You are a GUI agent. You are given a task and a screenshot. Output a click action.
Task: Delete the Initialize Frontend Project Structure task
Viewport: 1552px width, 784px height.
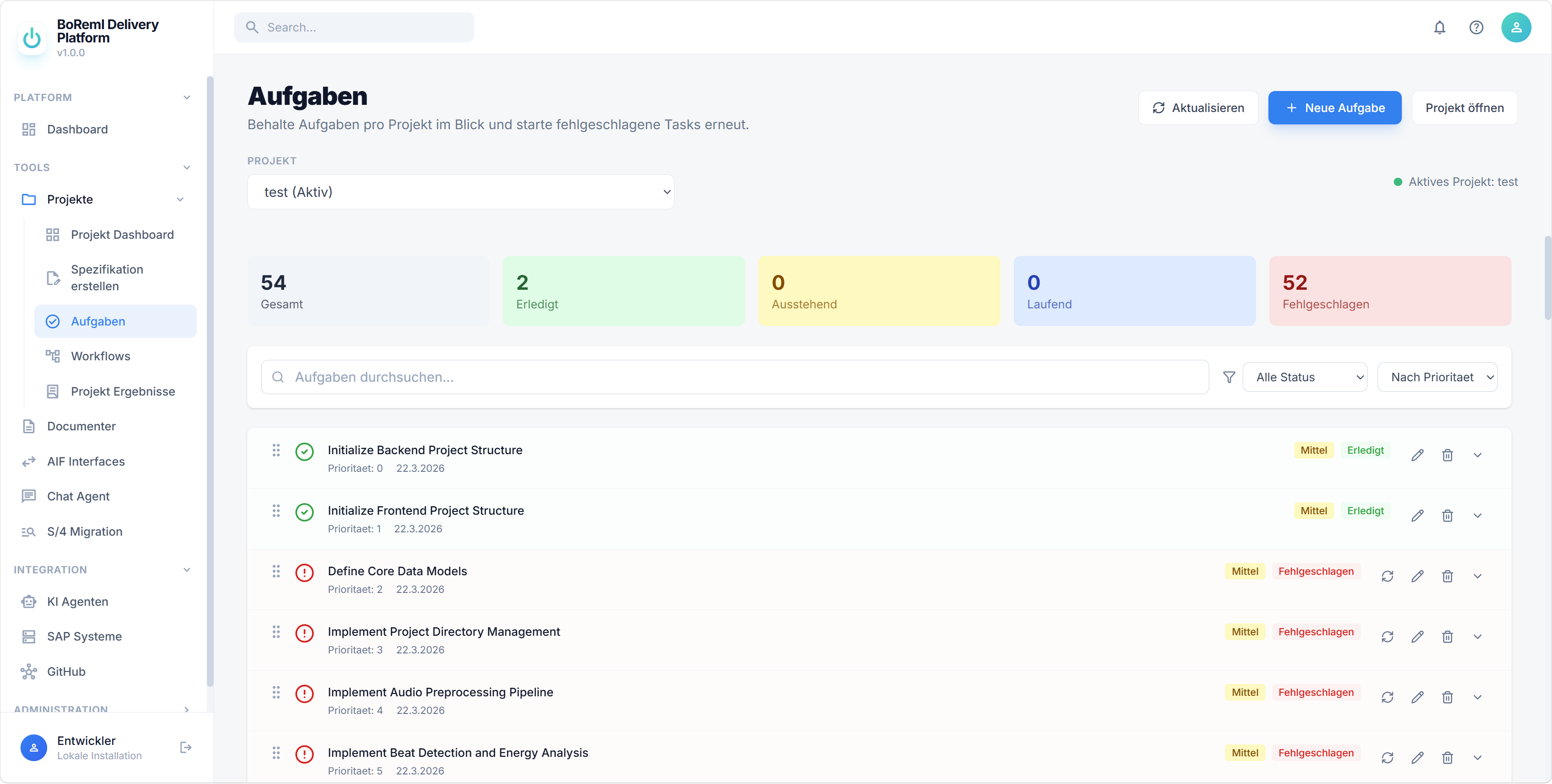click(1447, 515)
